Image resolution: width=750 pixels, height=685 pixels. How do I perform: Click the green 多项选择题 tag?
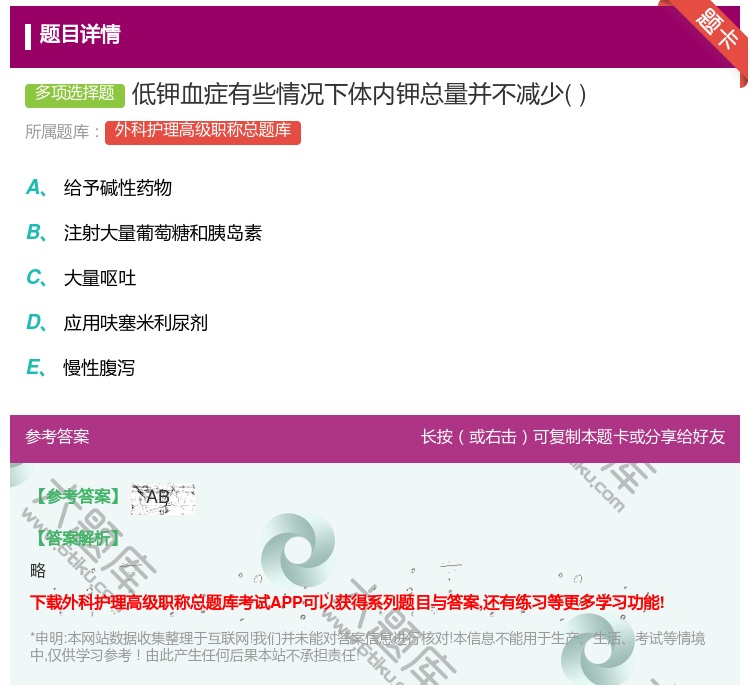click(x=75, y=94)
